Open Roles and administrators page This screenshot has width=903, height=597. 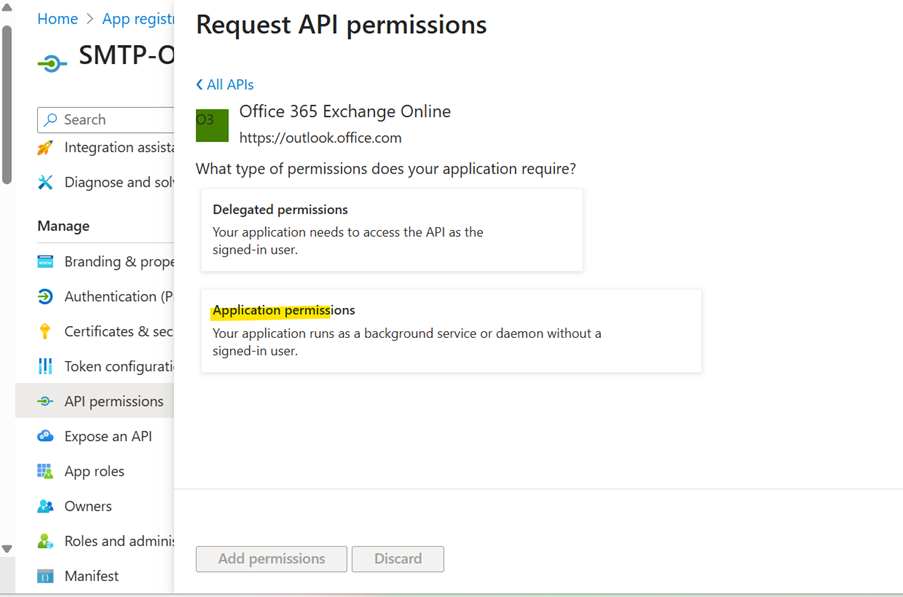point(94,541)
